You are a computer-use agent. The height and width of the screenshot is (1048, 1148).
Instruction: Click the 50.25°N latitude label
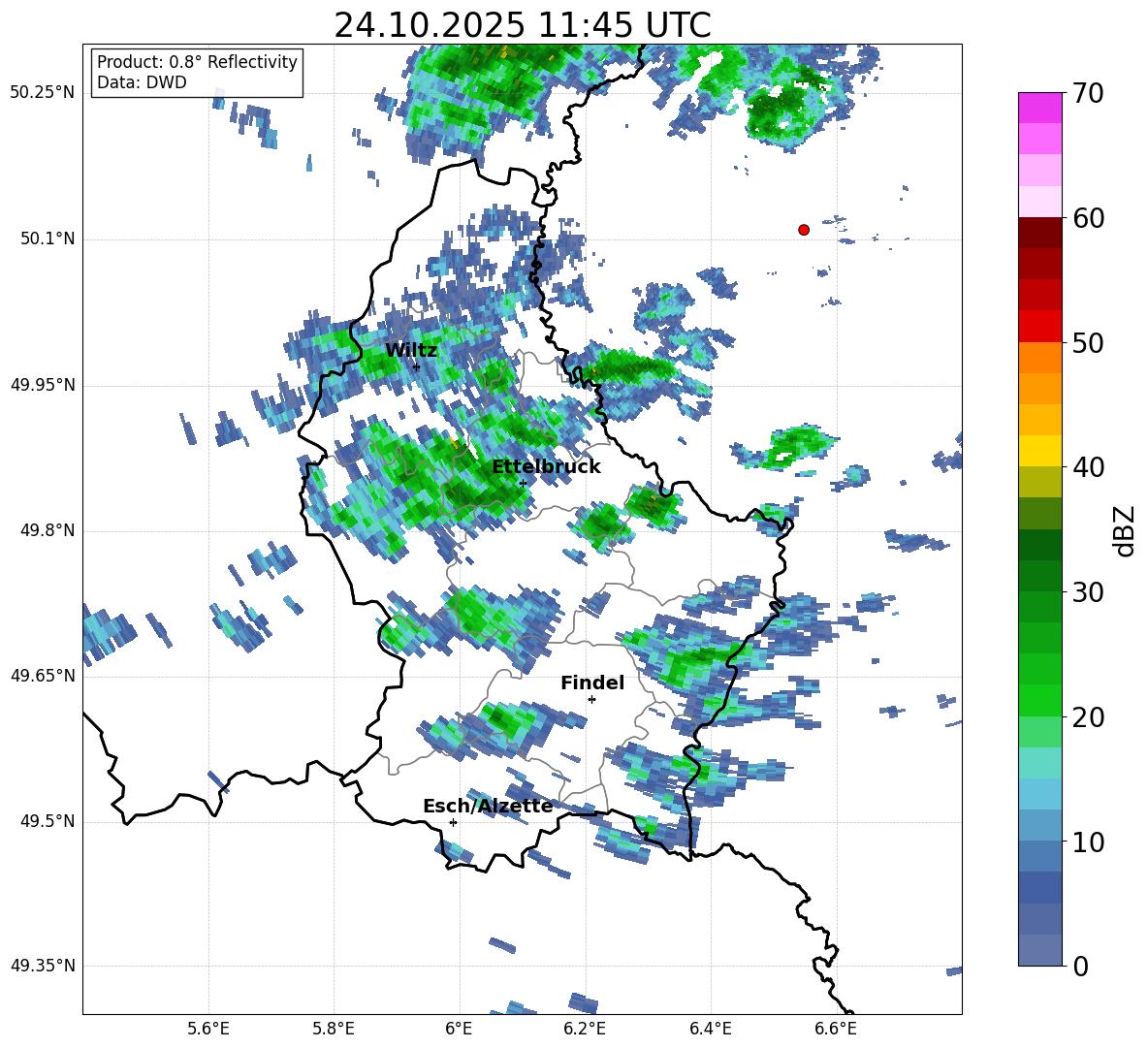43,93
